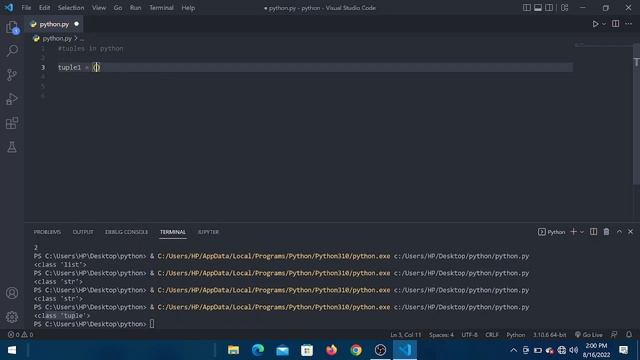Switch to the PROBLEMS panel tab
Viewport: 640px width, 360px height.
click(x=47, y=232)
